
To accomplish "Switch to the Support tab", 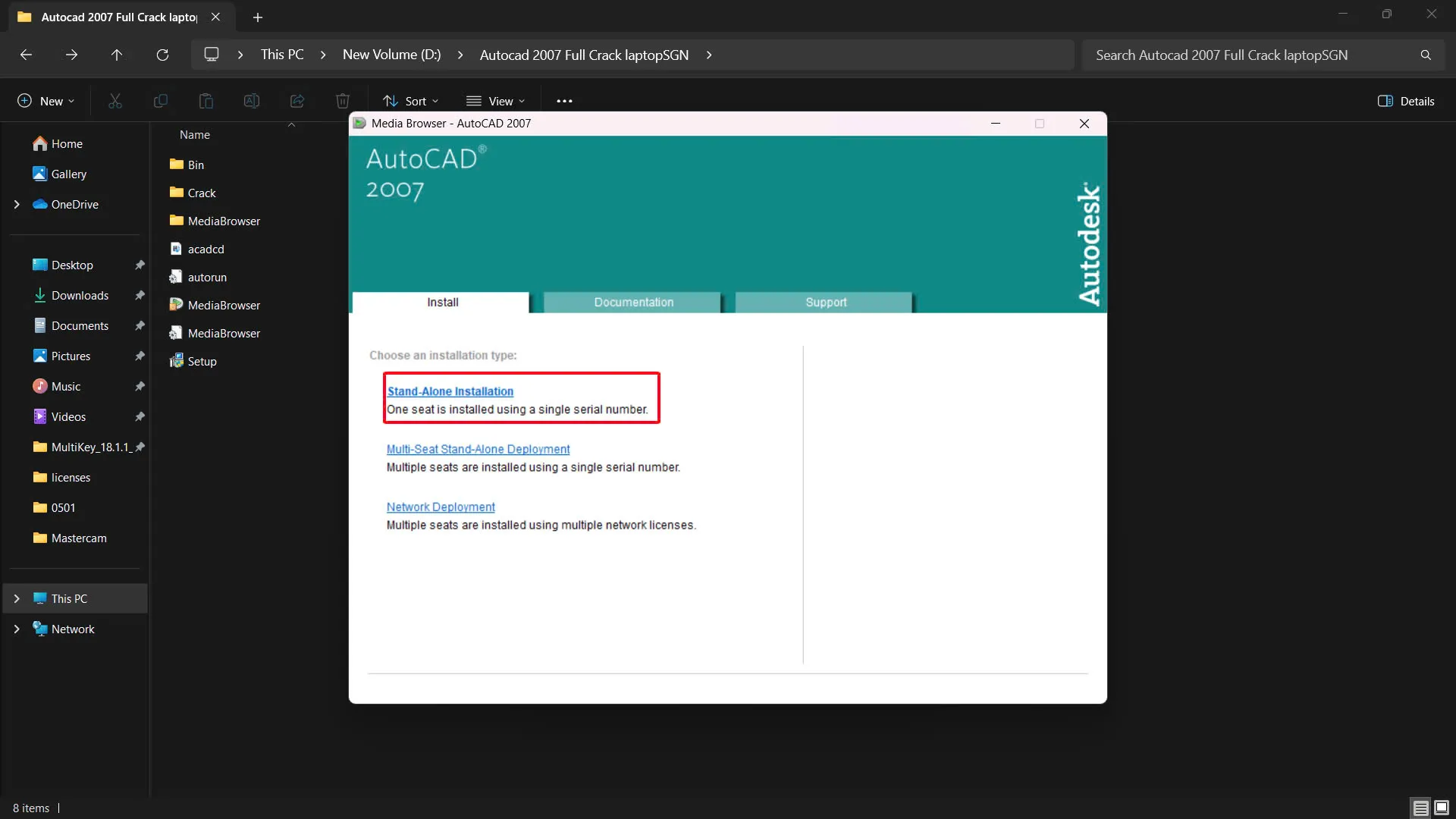I will (x=824, y=302).
